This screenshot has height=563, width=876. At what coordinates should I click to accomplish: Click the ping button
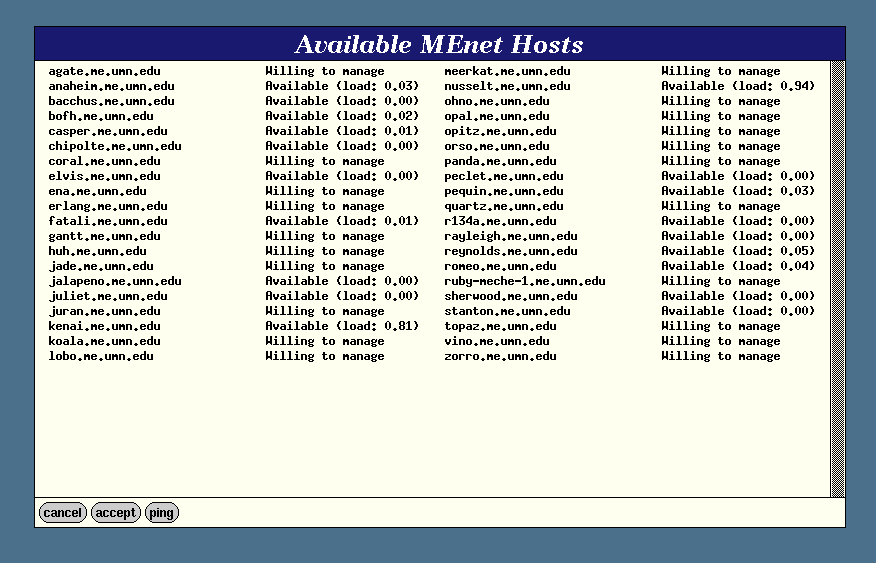pos(161,513)
